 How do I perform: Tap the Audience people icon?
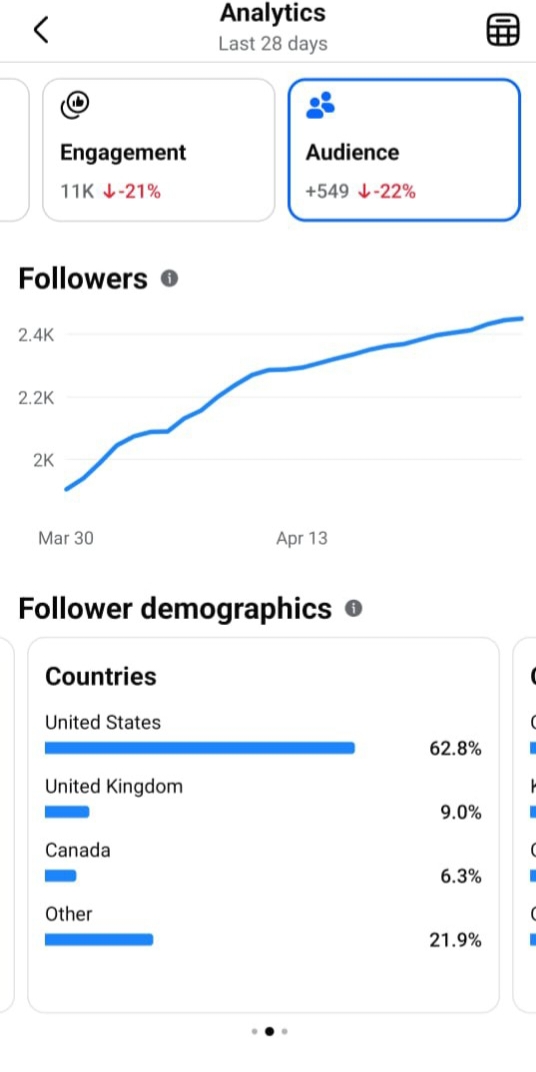tap(320, 105)
